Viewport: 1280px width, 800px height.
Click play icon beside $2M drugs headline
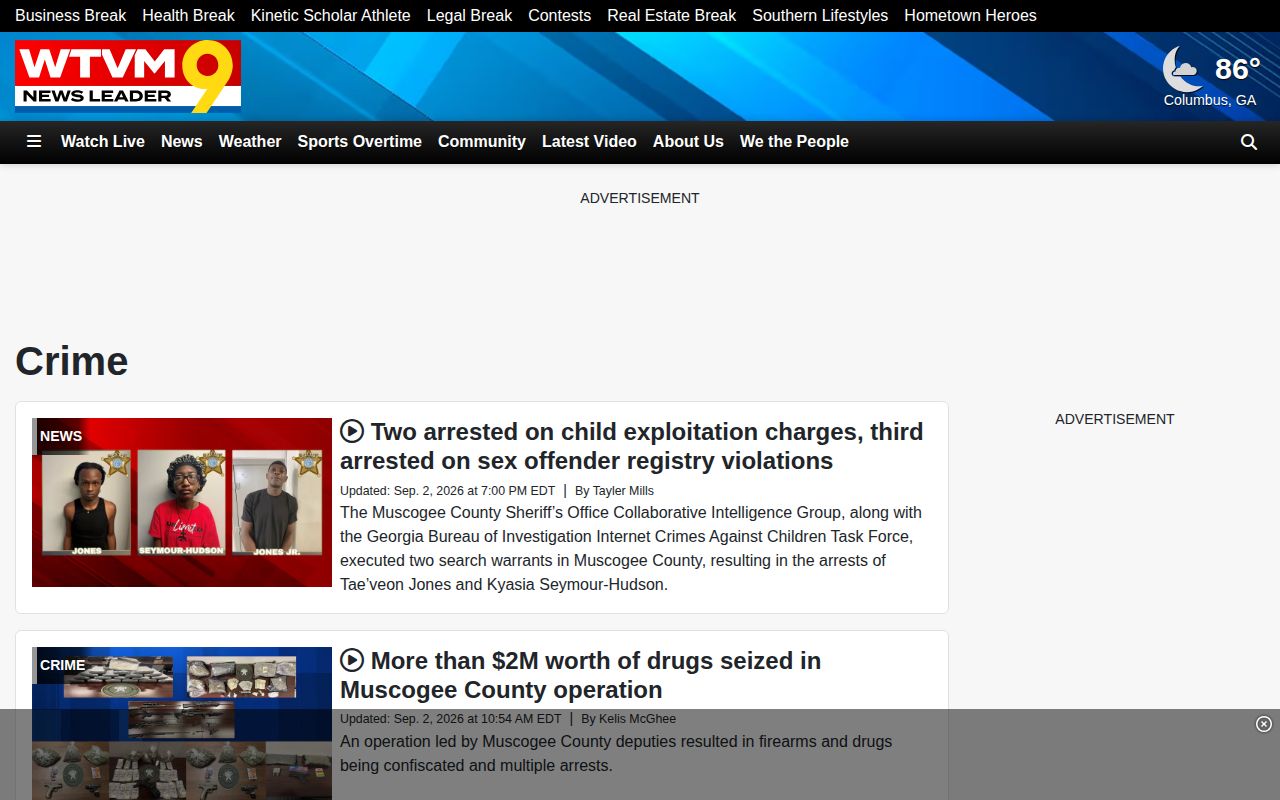click(x=352, y=660)
